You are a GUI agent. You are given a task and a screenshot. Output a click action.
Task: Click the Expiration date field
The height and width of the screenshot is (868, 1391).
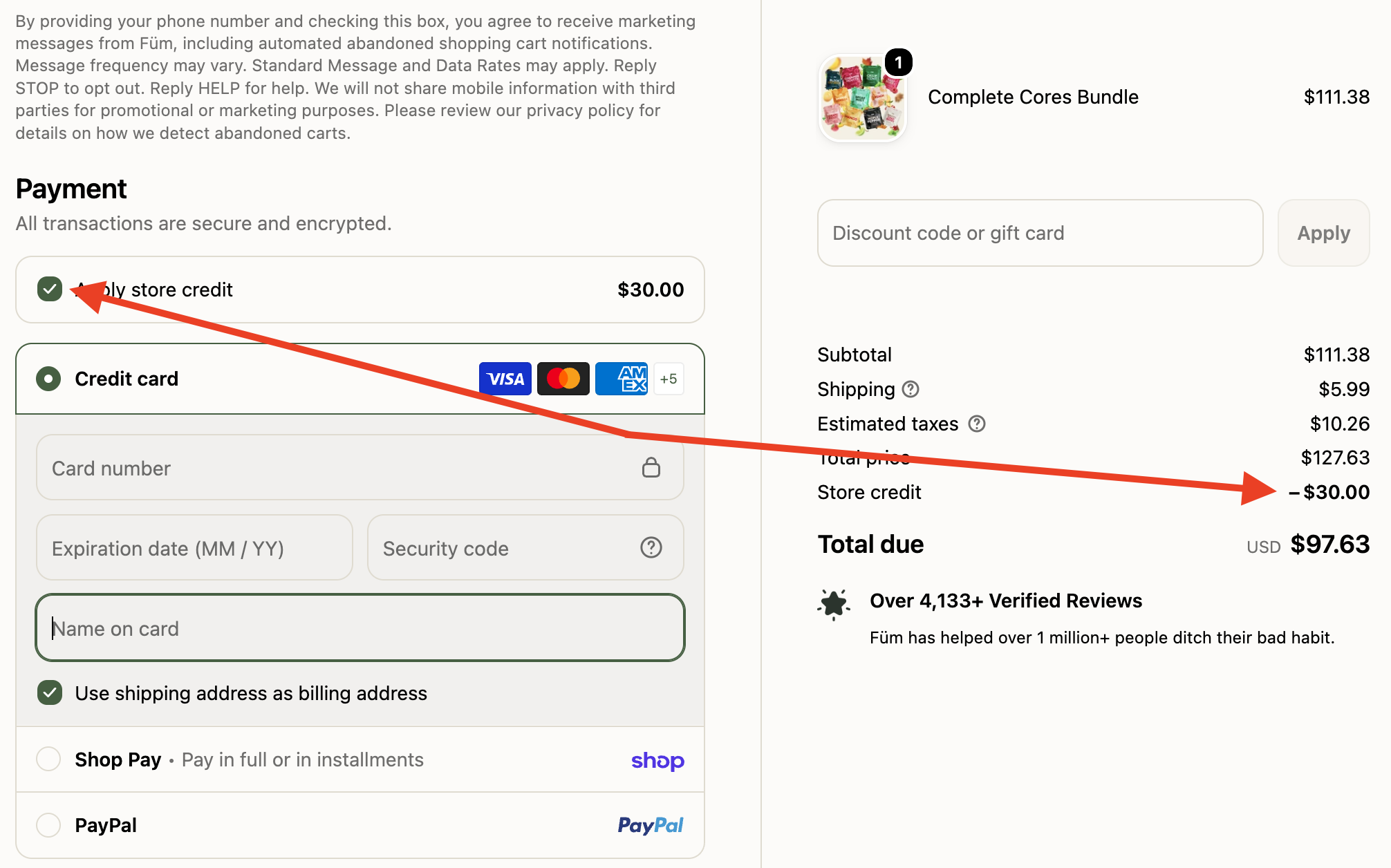pos(194,548)
